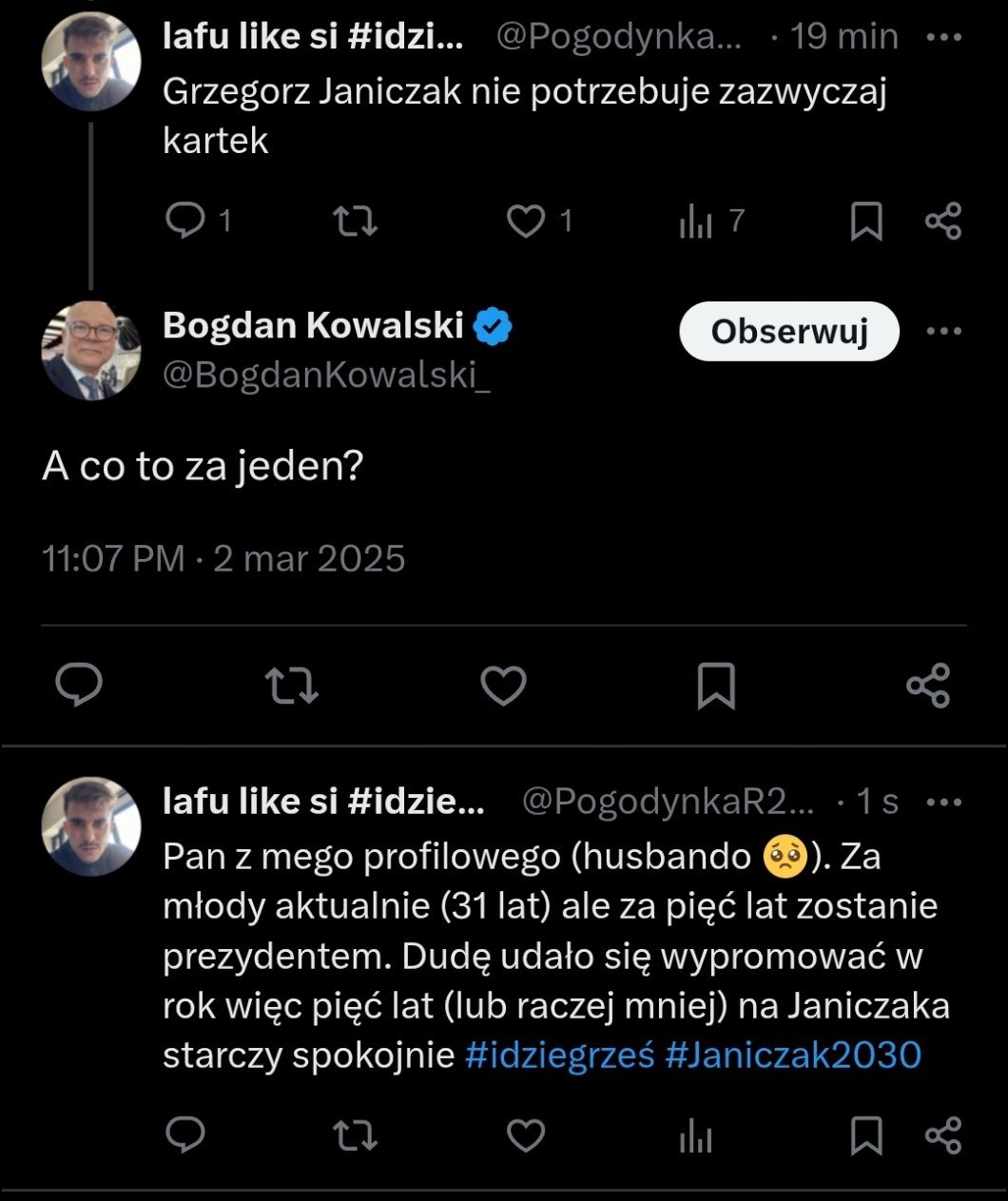Screen dimensions: 1008x1201
Task: Reply to the "A co to za jeden?" tweet
Action: tap(79, 685)
